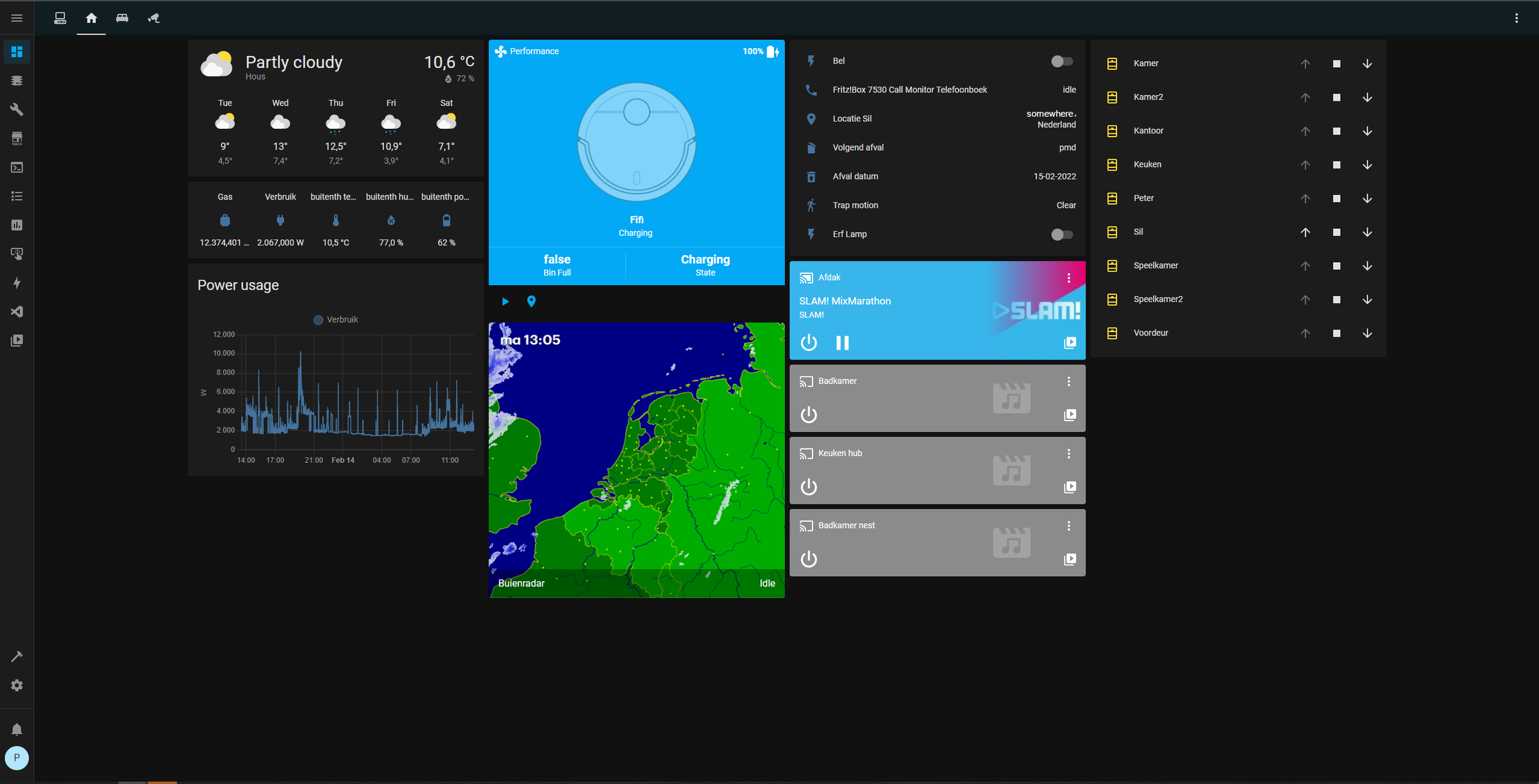Open the Settings gear in sidebar
The image size is (1539, 784).
(x=17, y=685)
